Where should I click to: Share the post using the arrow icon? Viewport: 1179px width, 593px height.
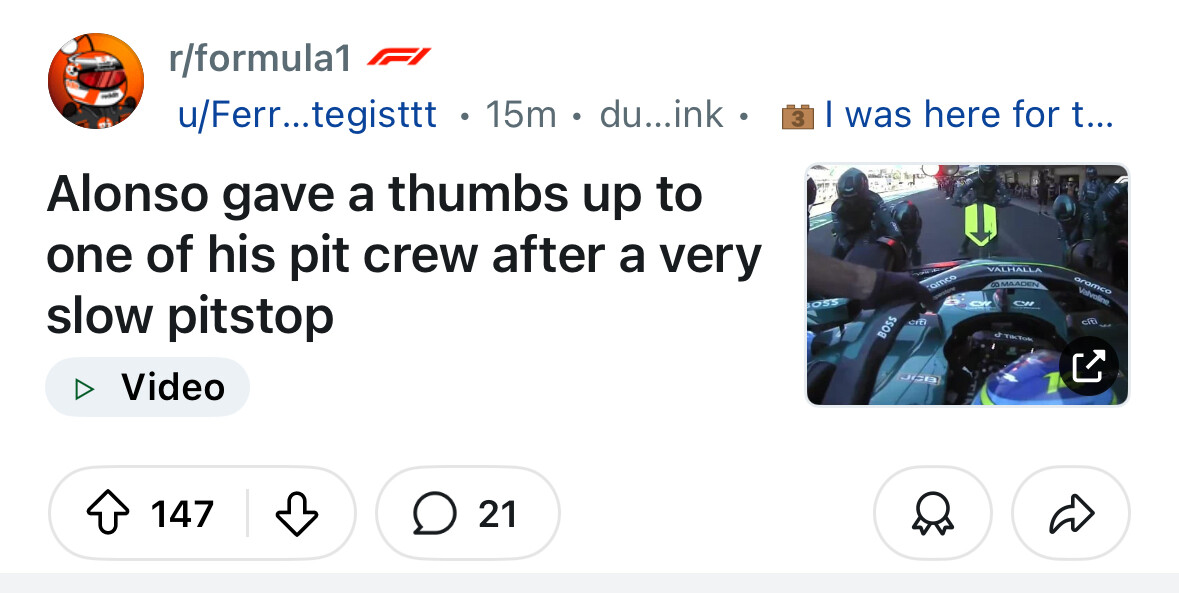coord(1070,514)
